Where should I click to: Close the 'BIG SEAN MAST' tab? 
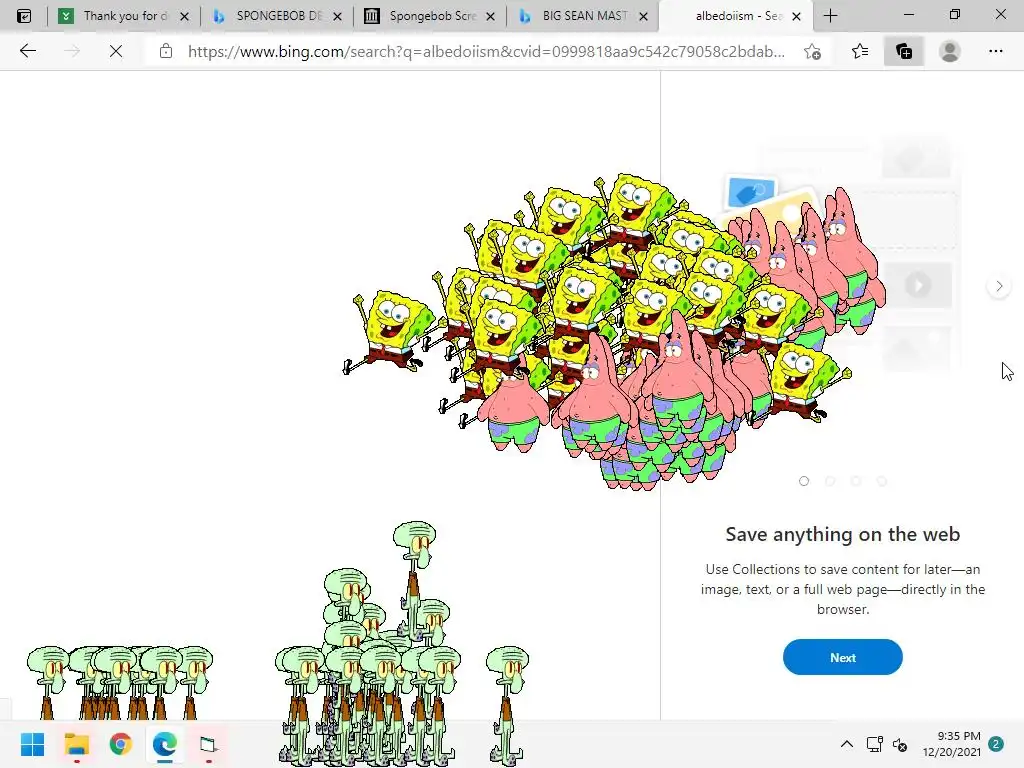point(643,16)
